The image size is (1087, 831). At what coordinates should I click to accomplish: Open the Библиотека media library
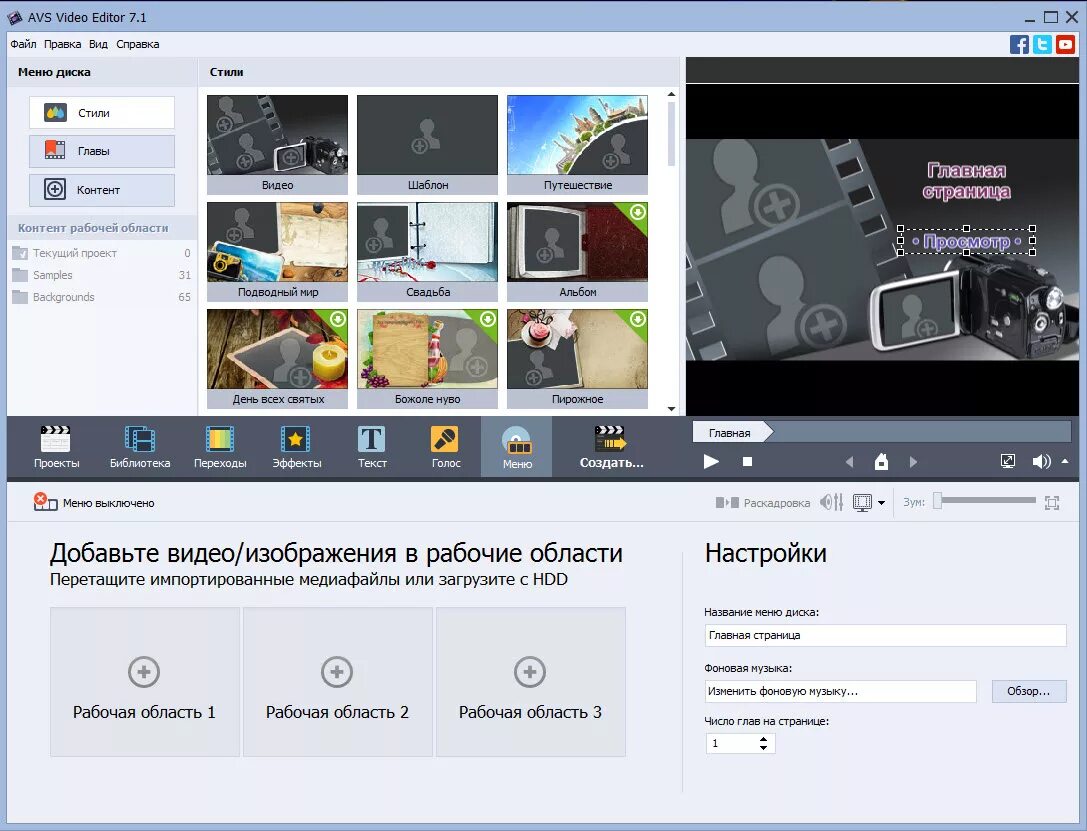click(139, 447)
